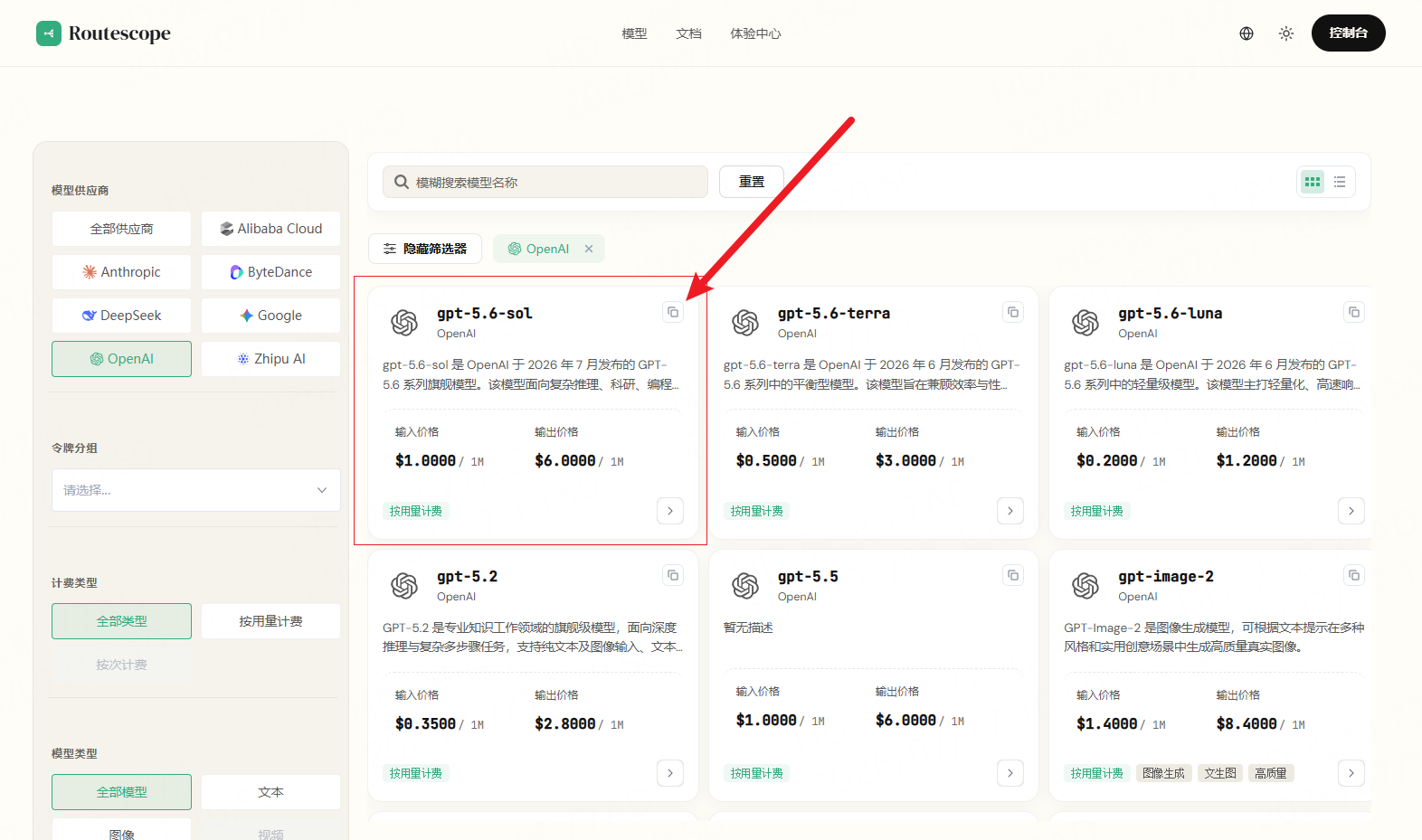Copy the gpt-5.6-luna model name
1422x840 pixels.
1354,312
